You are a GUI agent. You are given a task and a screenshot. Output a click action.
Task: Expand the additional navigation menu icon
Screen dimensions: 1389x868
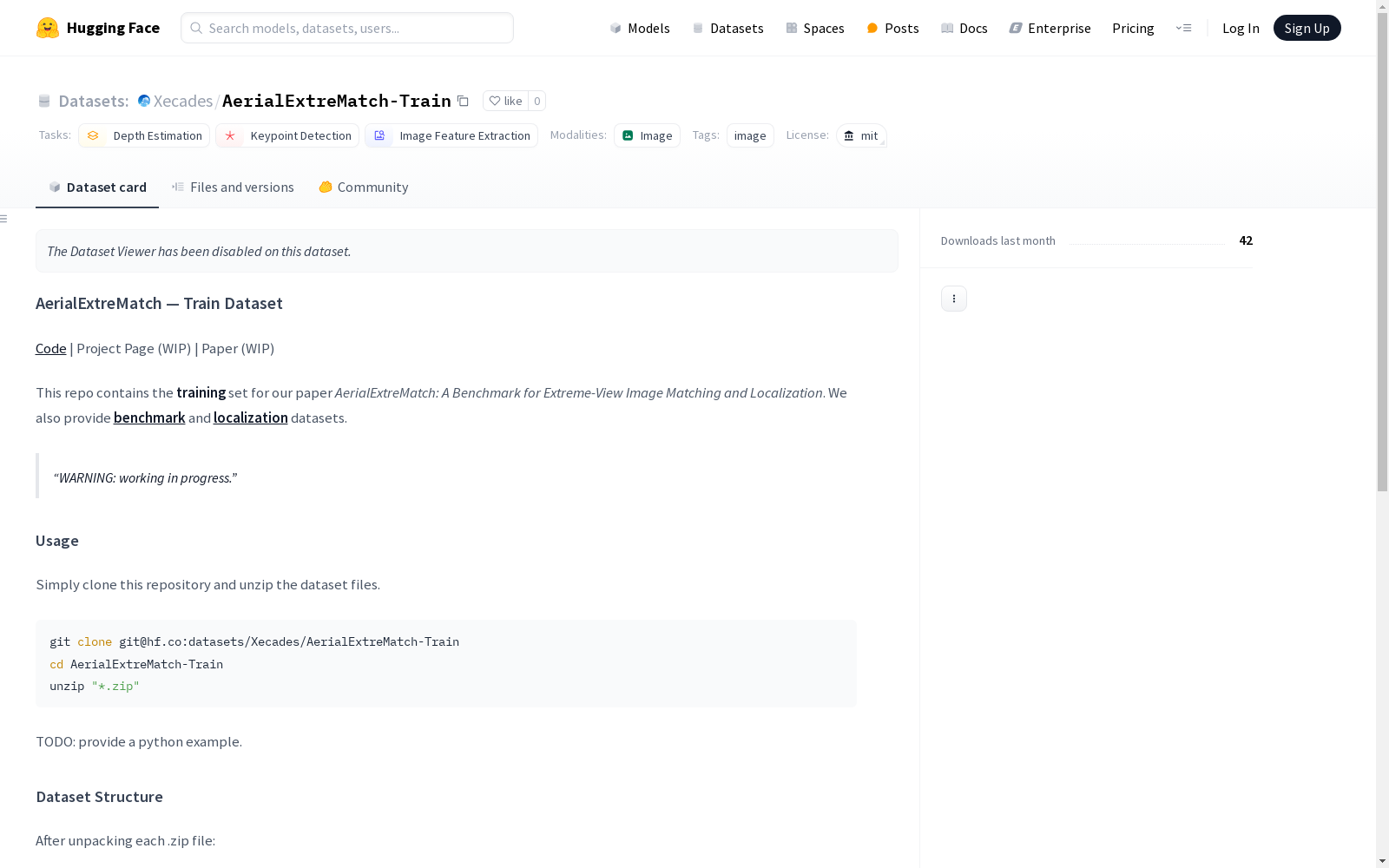[x=1183, y=28]
